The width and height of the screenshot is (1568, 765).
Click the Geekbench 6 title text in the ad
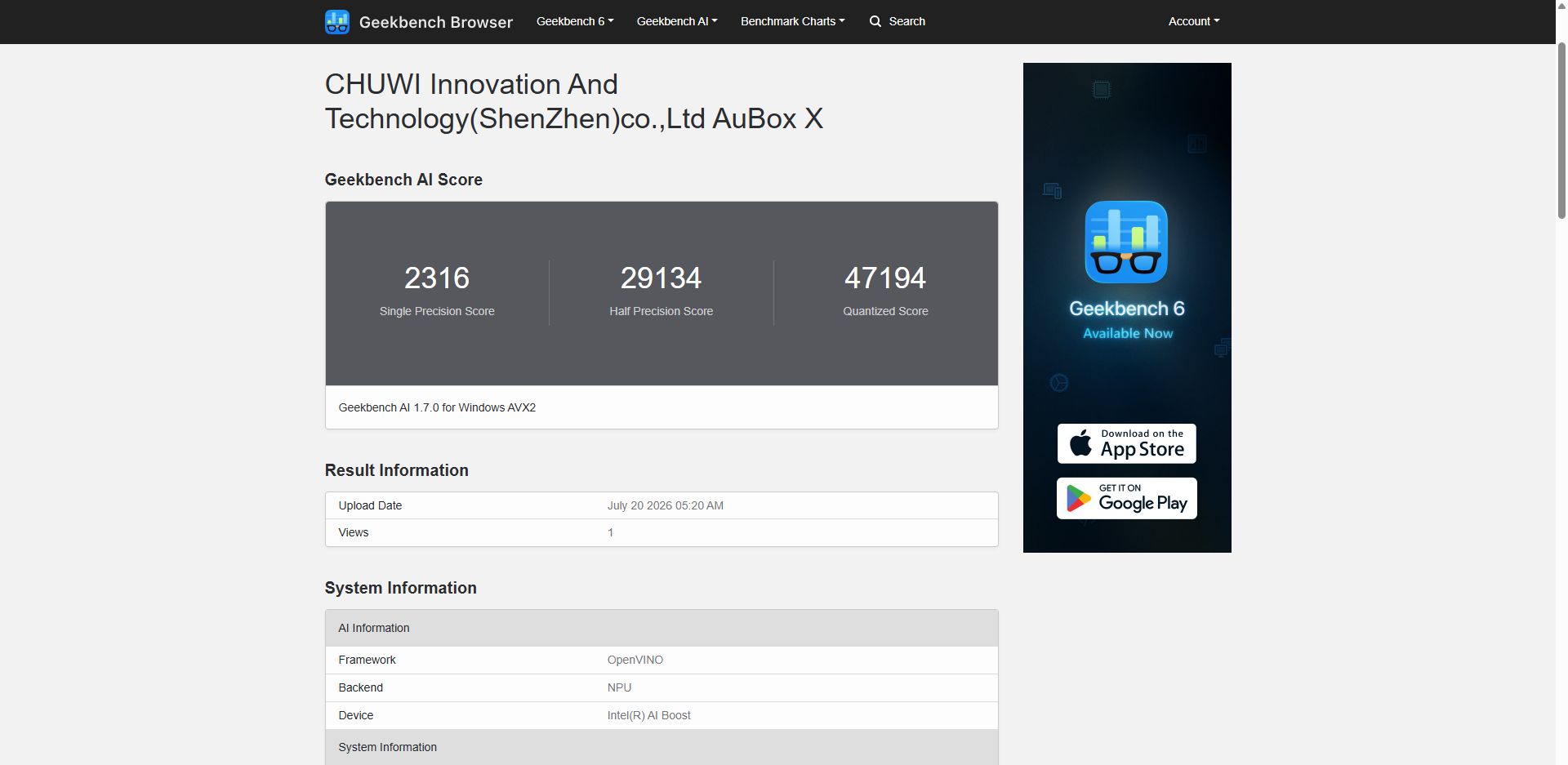[1127, 309]
